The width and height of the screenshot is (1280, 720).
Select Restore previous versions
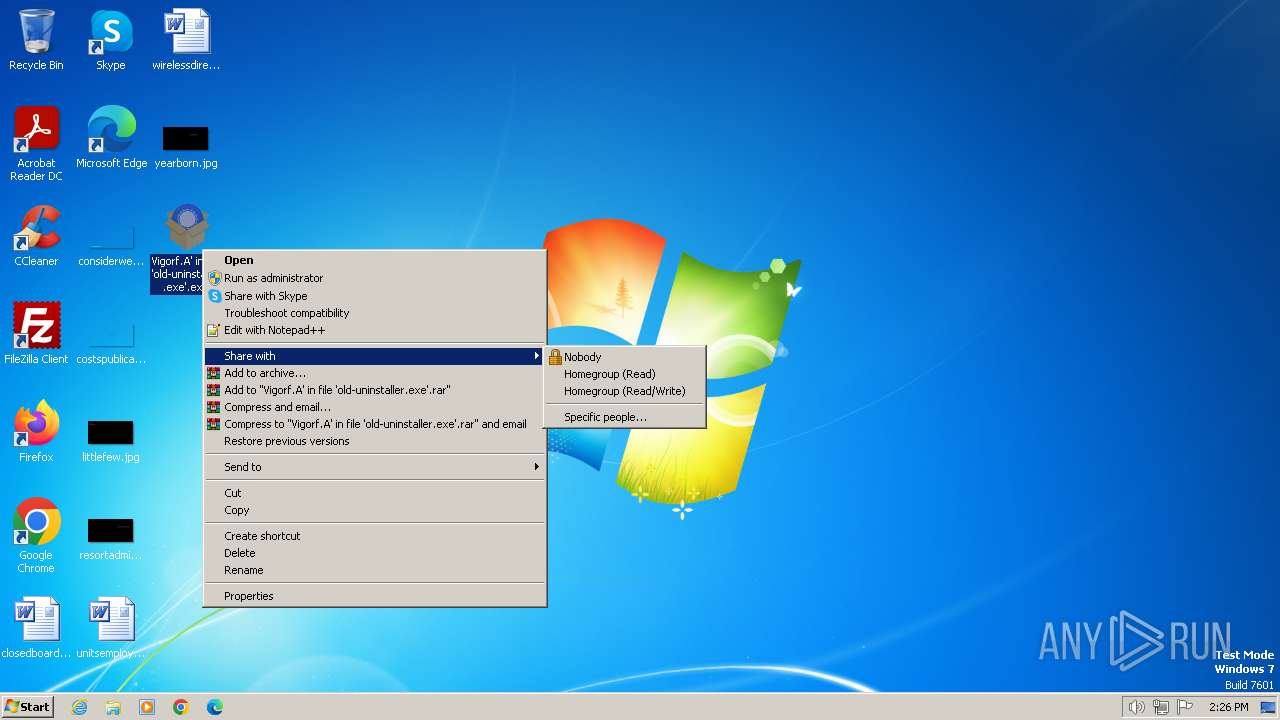tap(375, 441)
